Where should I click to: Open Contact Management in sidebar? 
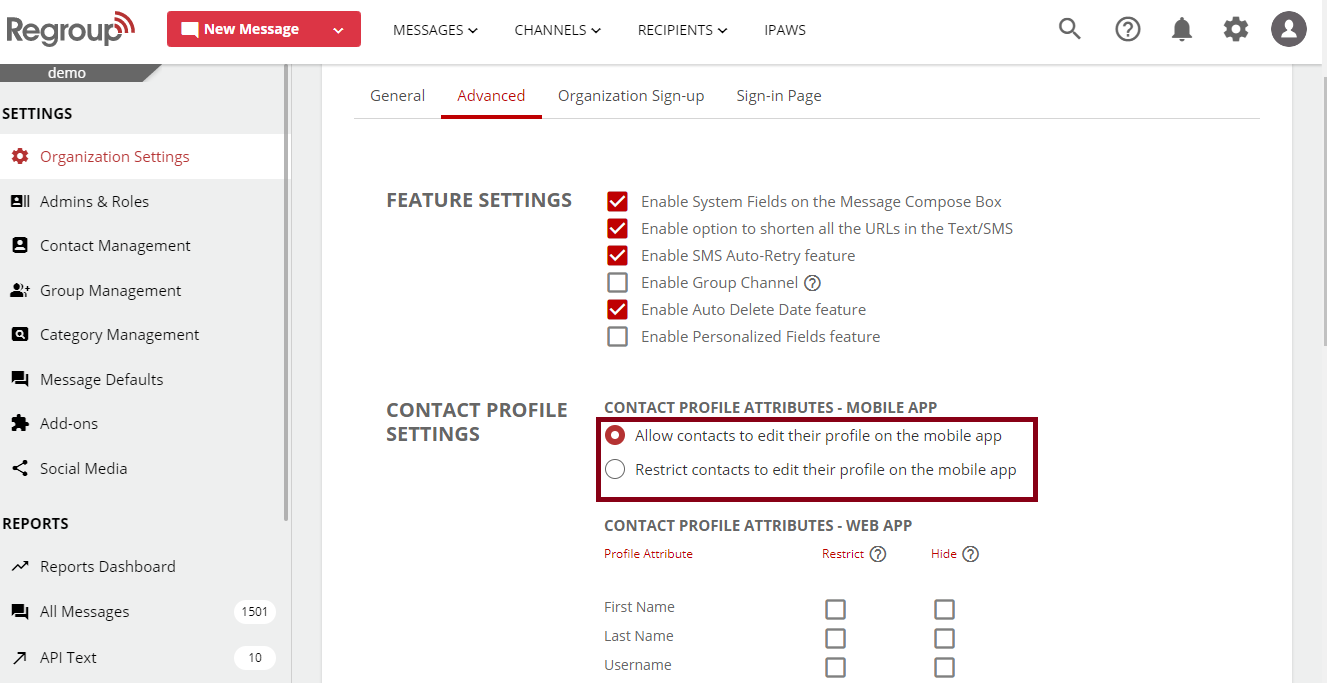(x=115, y=246)
